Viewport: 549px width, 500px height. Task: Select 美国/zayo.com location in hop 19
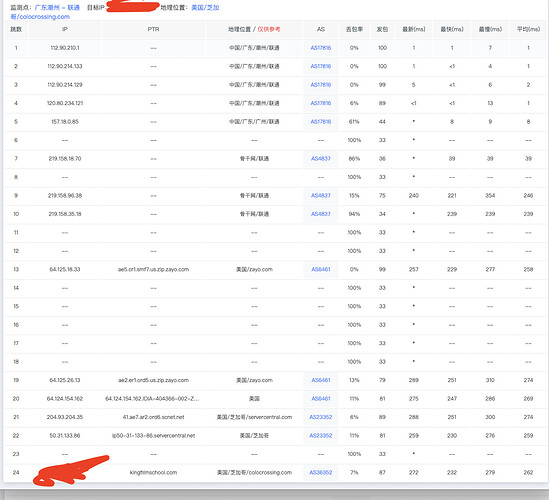point(254,380)
